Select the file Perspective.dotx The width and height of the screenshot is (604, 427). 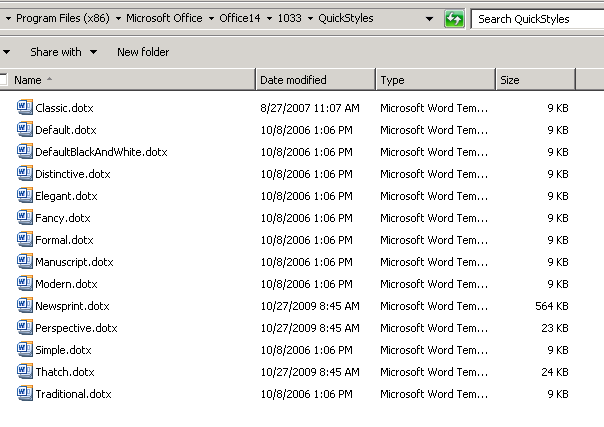click(76, 327)
